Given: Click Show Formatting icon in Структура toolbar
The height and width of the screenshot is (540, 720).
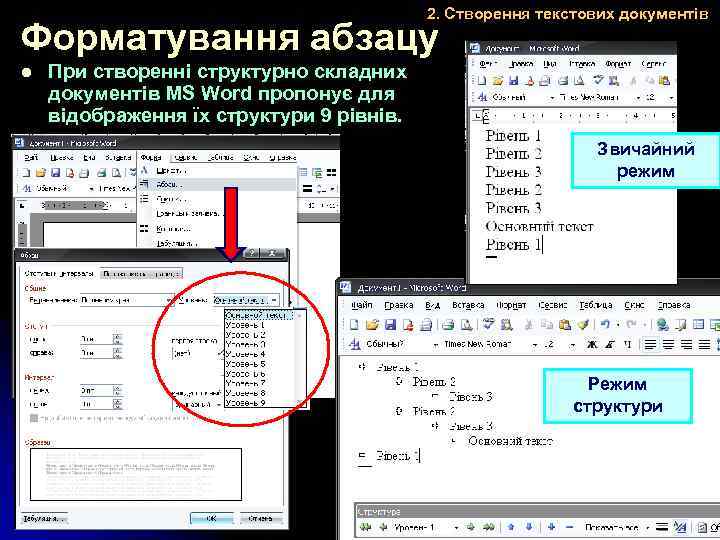Looking at the screenshot, I should click(x=680, y=527).
